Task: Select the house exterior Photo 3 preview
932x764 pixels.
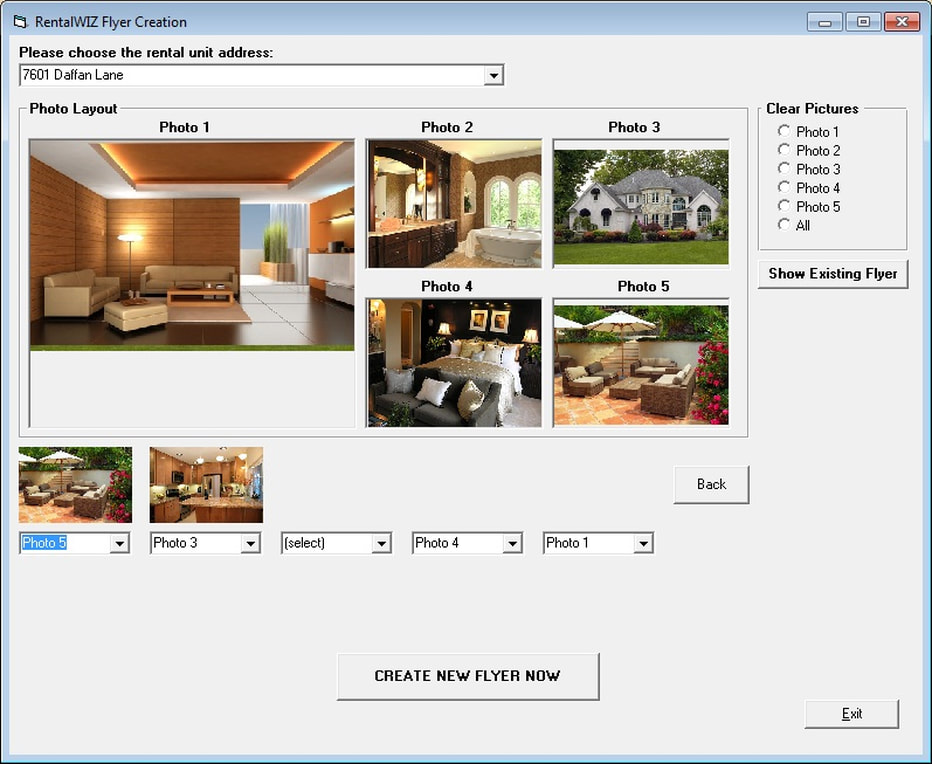Action: pos(639,204)
